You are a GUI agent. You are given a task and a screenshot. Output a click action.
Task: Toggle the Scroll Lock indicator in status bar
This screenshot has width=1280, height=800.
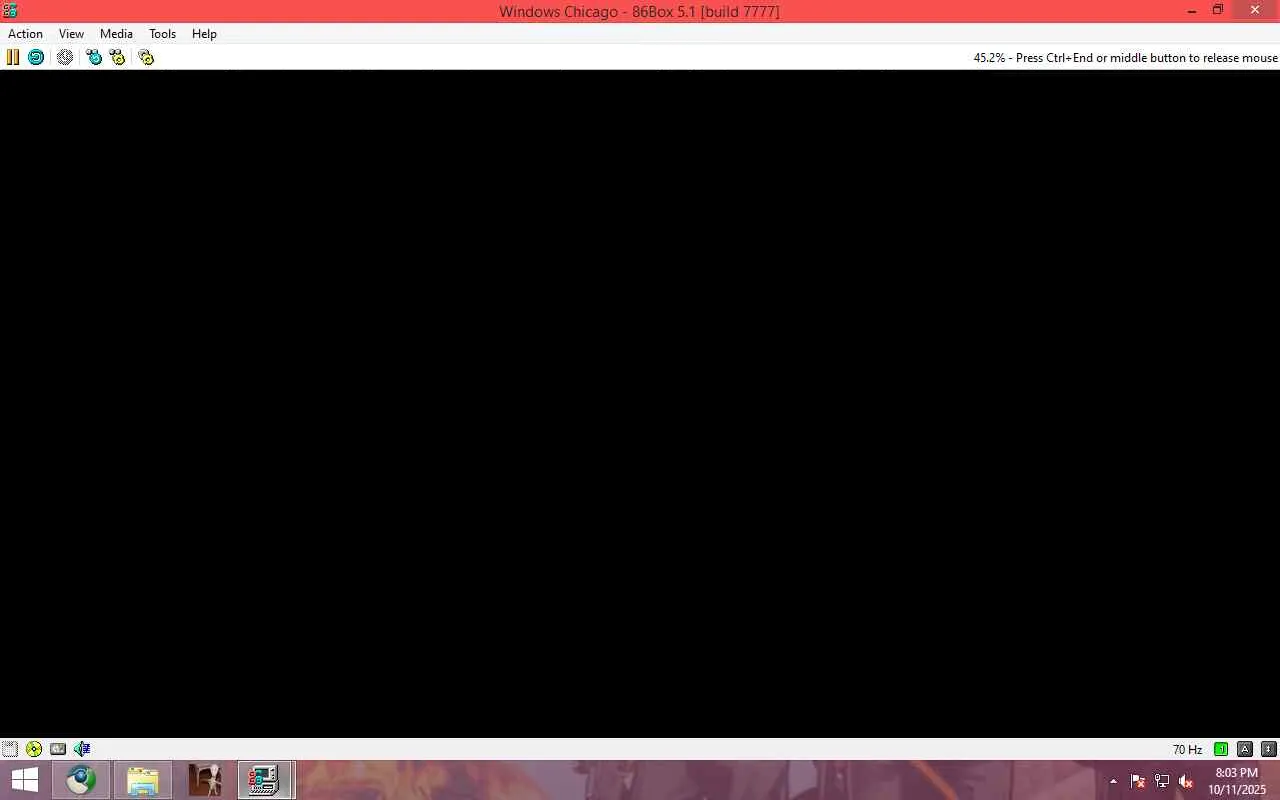coord(1269,749)
